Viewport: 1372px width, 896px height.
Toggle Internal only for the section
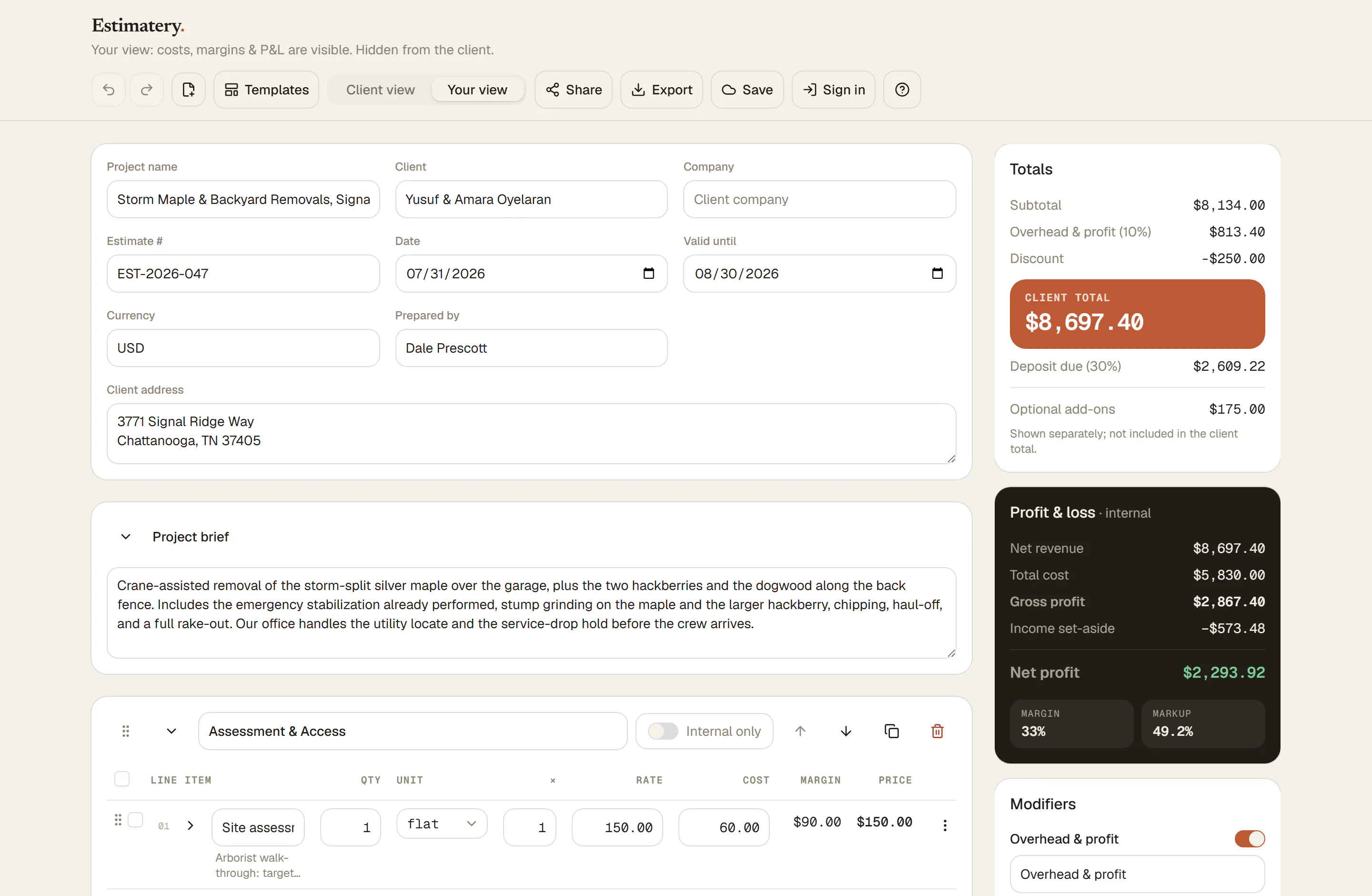point(663,731)
